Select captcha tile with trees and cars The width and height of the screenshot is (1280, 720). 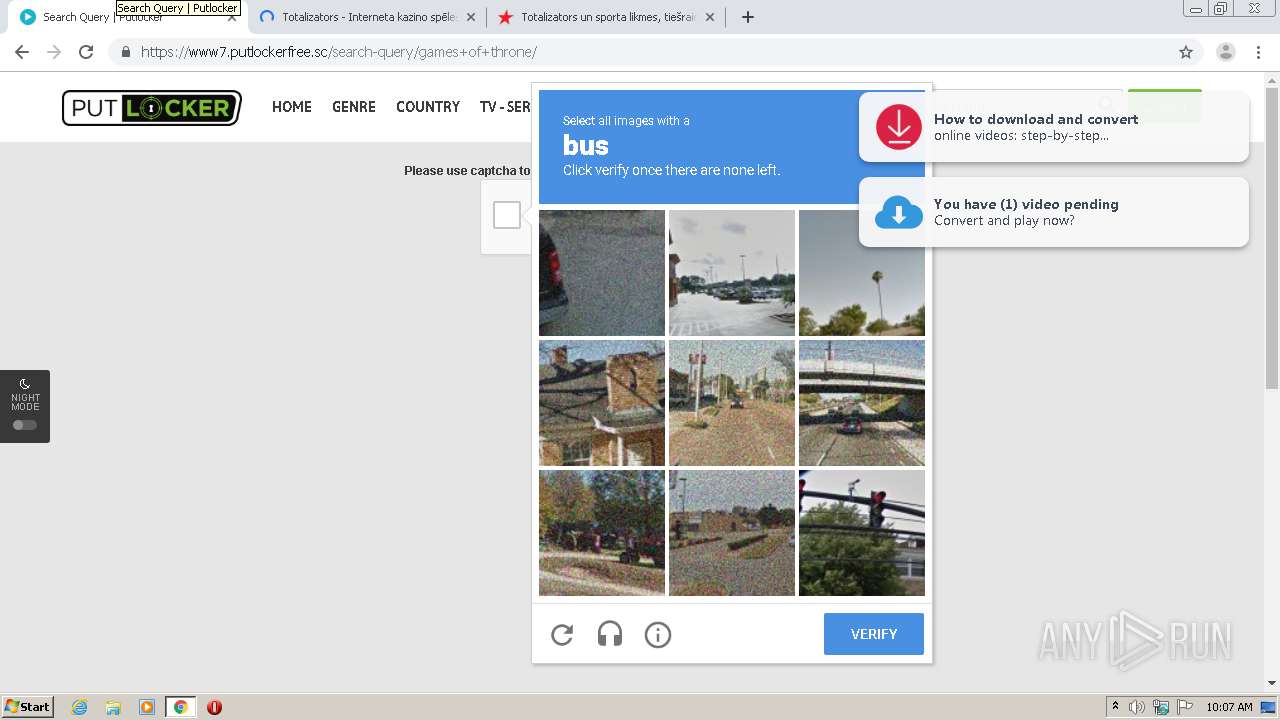[602, 533]
